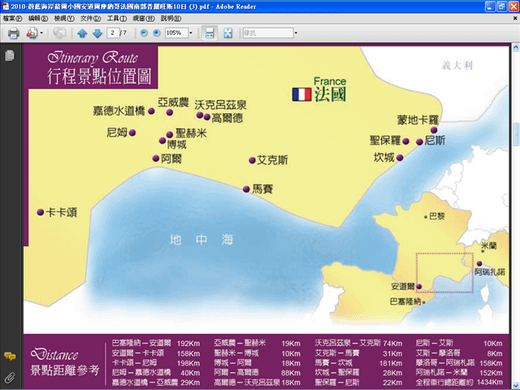Click the page number input field
The width and height of the screenshot is (520, 390).
[x=113, y=33]
